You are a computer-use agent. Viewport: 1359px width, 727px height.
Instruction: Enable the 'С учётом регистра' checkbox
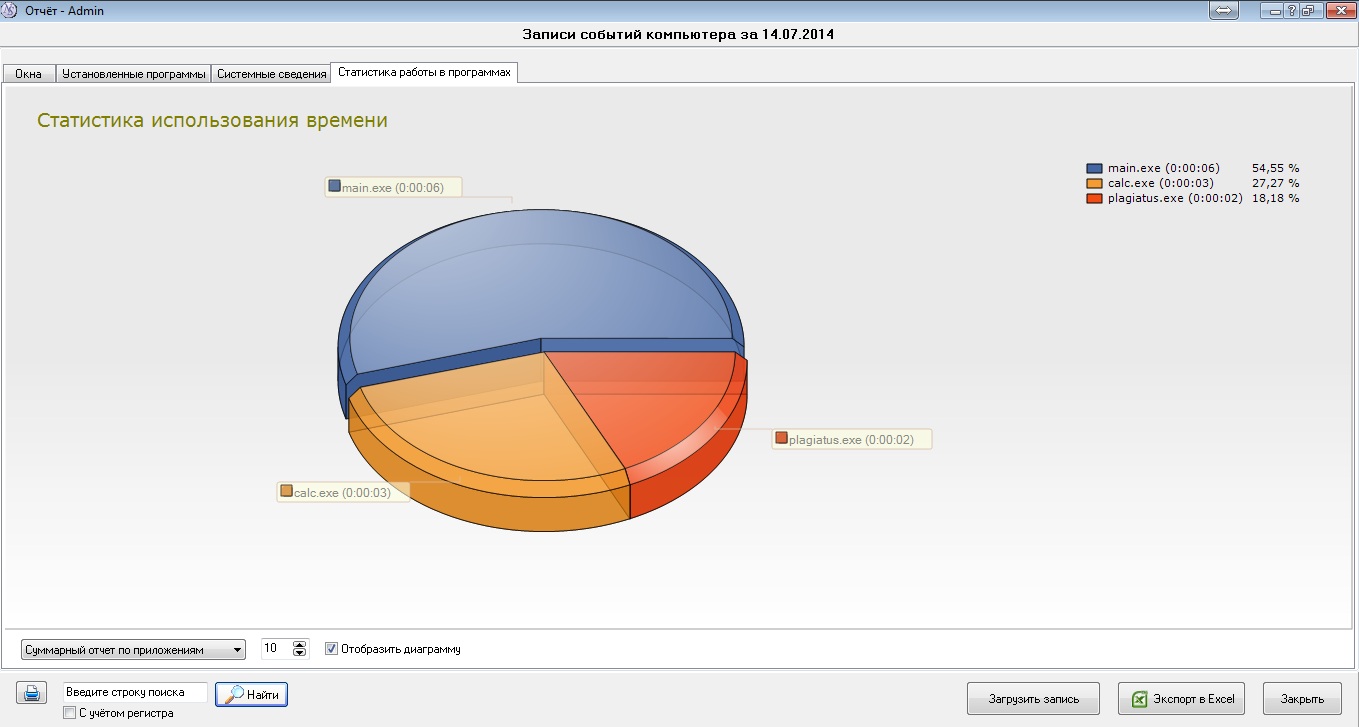point(69,713)
